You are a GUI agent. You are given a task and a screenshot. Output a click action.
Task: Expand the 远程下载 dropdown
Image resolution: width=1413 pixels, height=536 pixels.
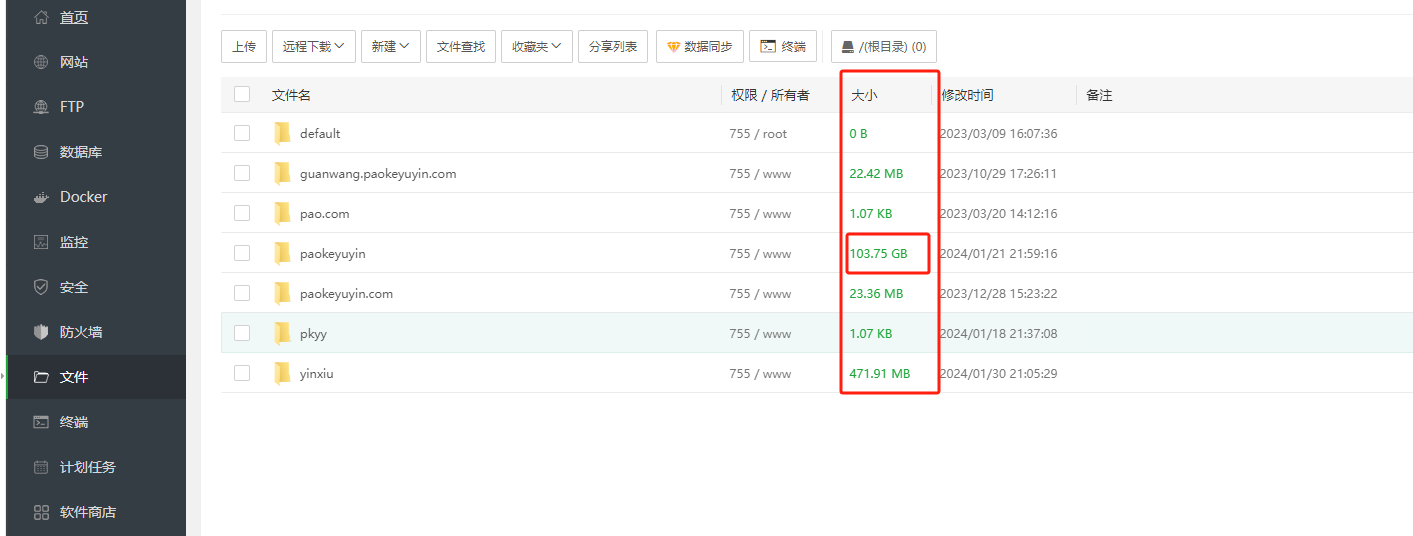pyautogui.click(x=313, y=46)
